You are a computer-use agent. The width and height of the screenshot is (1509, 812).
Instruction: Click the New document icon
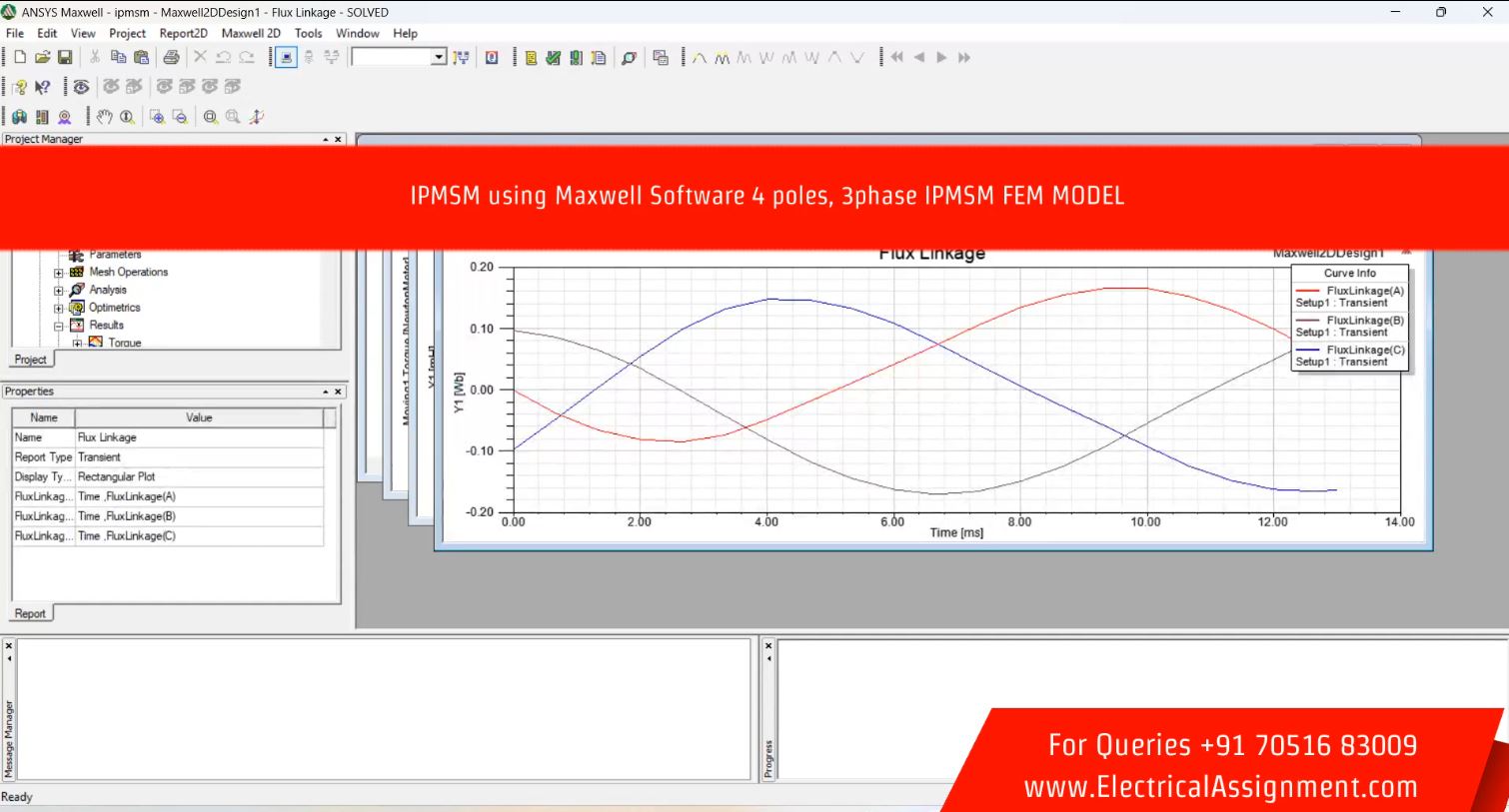pos(20,58)
